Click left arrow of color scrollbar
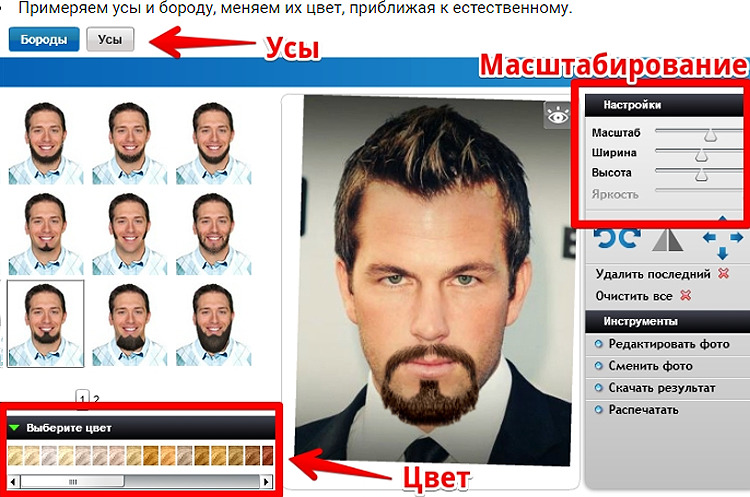This screenshot has width=750, height=497. click(x=14, y=482)
